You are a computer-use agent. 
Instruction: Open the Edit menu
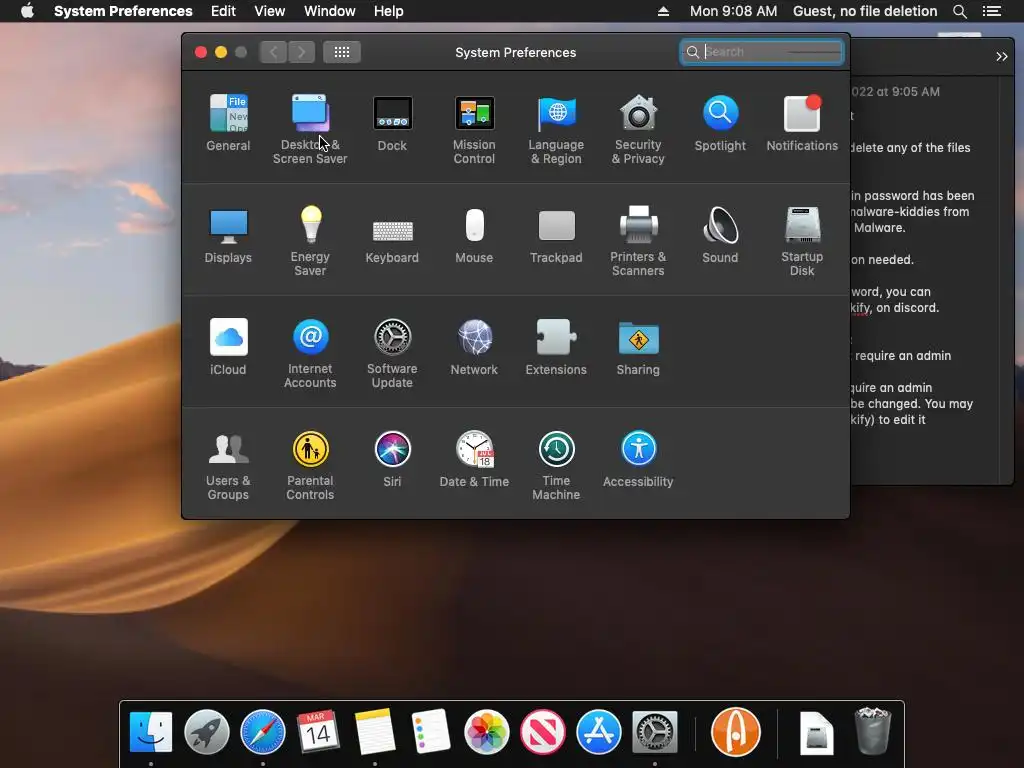(223, 11)
